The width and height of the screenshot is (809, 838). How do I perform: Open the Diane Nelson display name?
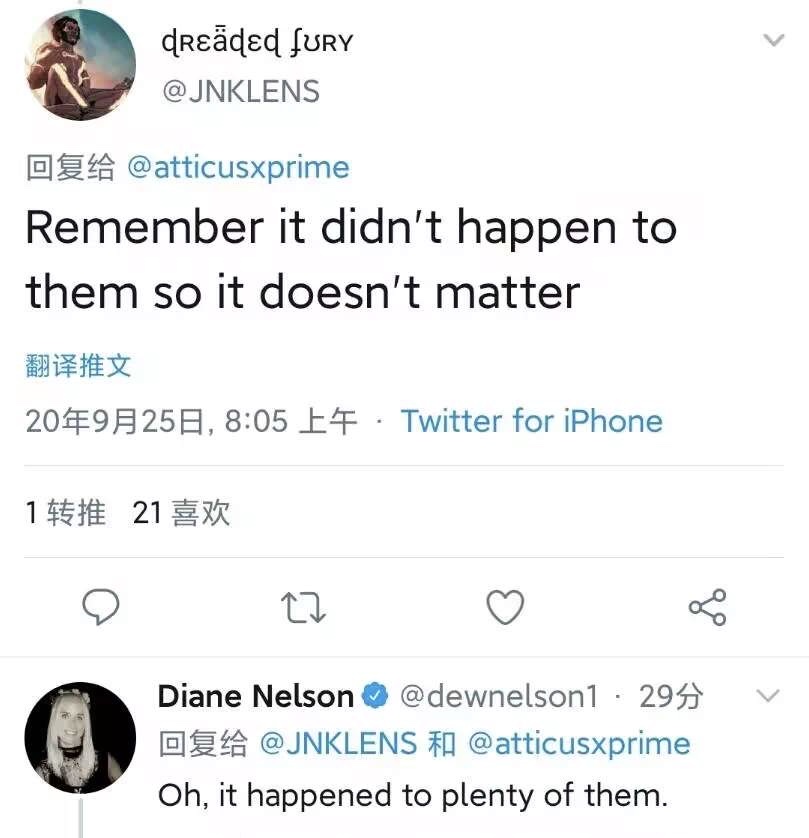(255, 696)
